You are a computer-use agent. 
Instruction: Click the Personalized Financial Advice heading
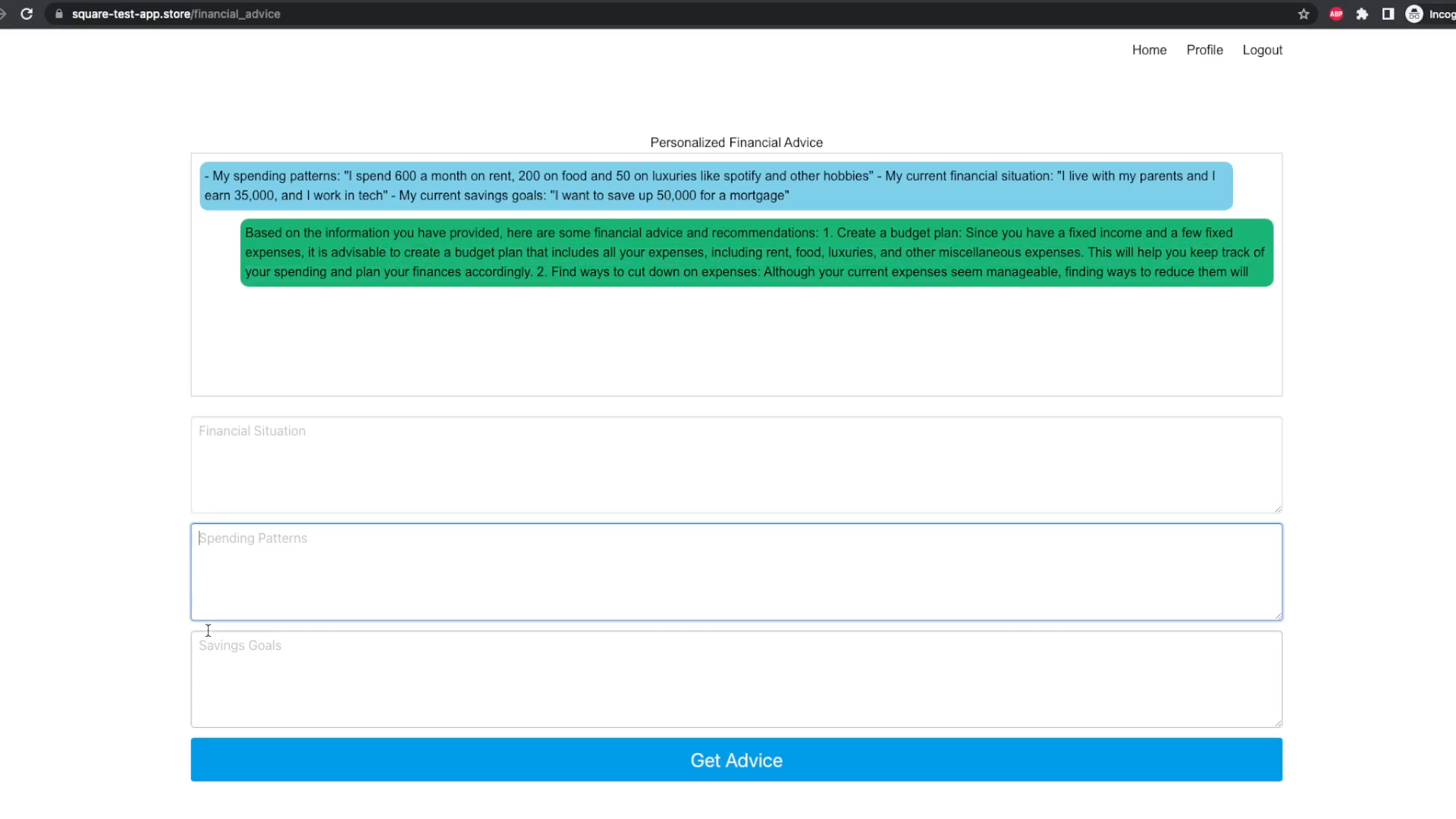click(736, 142)
